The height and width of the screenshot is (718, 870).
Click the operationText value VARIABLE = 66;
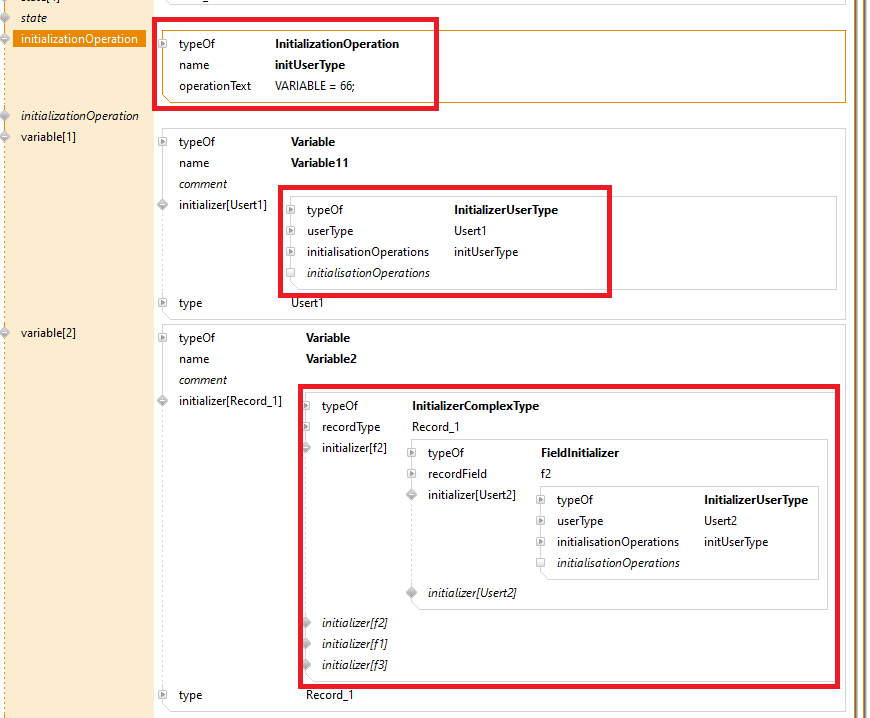pyautogui.click(x=315, y=86)
